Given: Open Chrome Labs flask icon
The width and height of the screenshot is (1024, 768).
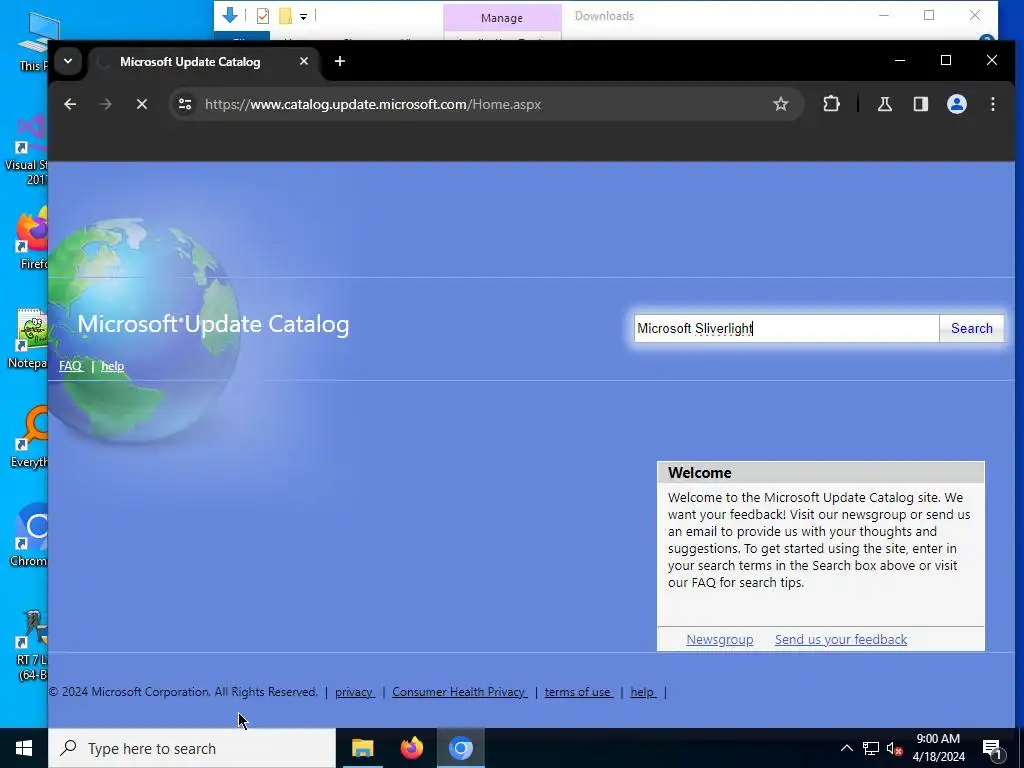Looking at the screenshot, I should pos(884,104).
